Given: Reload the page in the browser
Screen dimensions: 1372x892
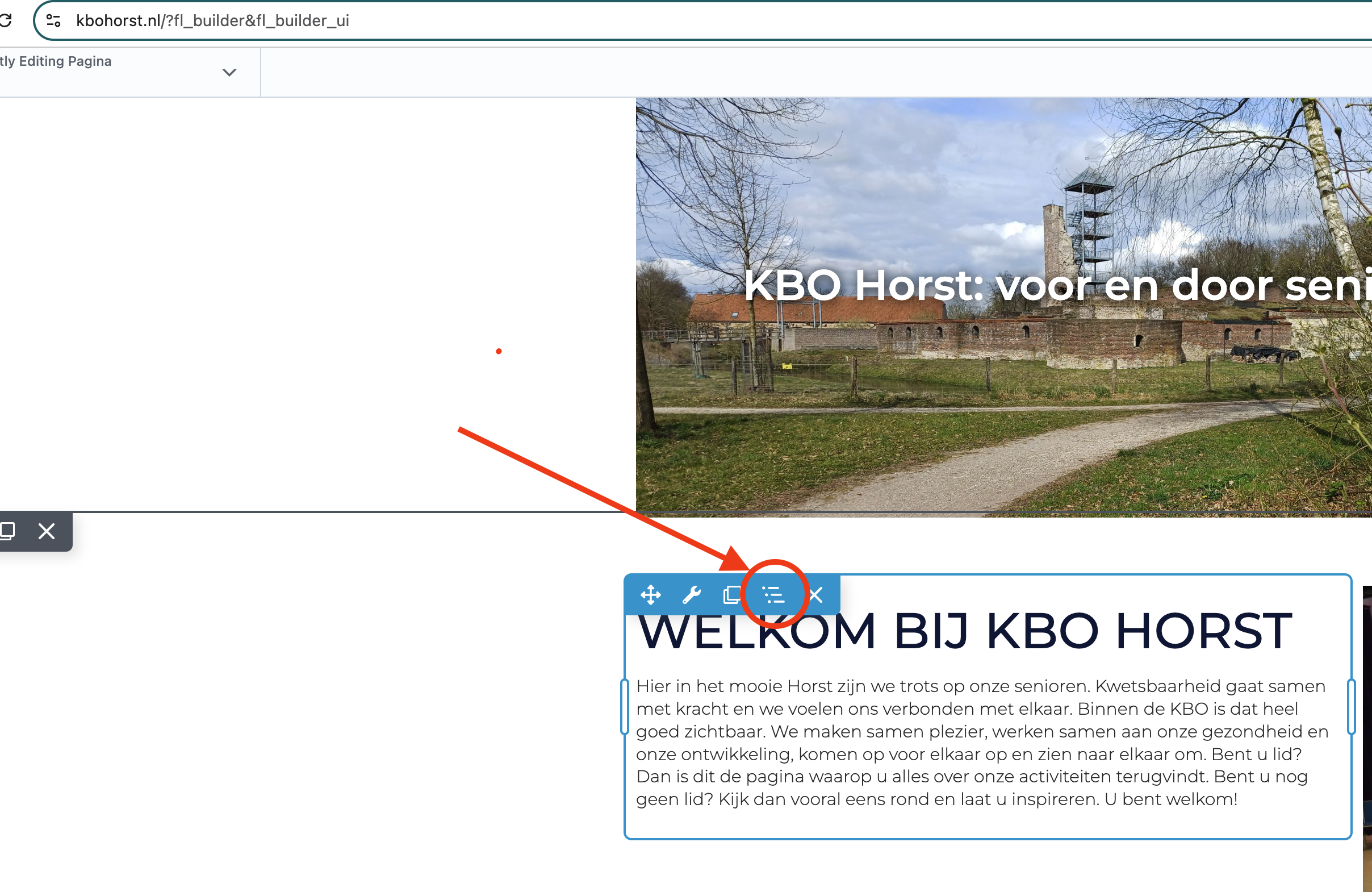Looking at the screenshot, I should point(6,21).
